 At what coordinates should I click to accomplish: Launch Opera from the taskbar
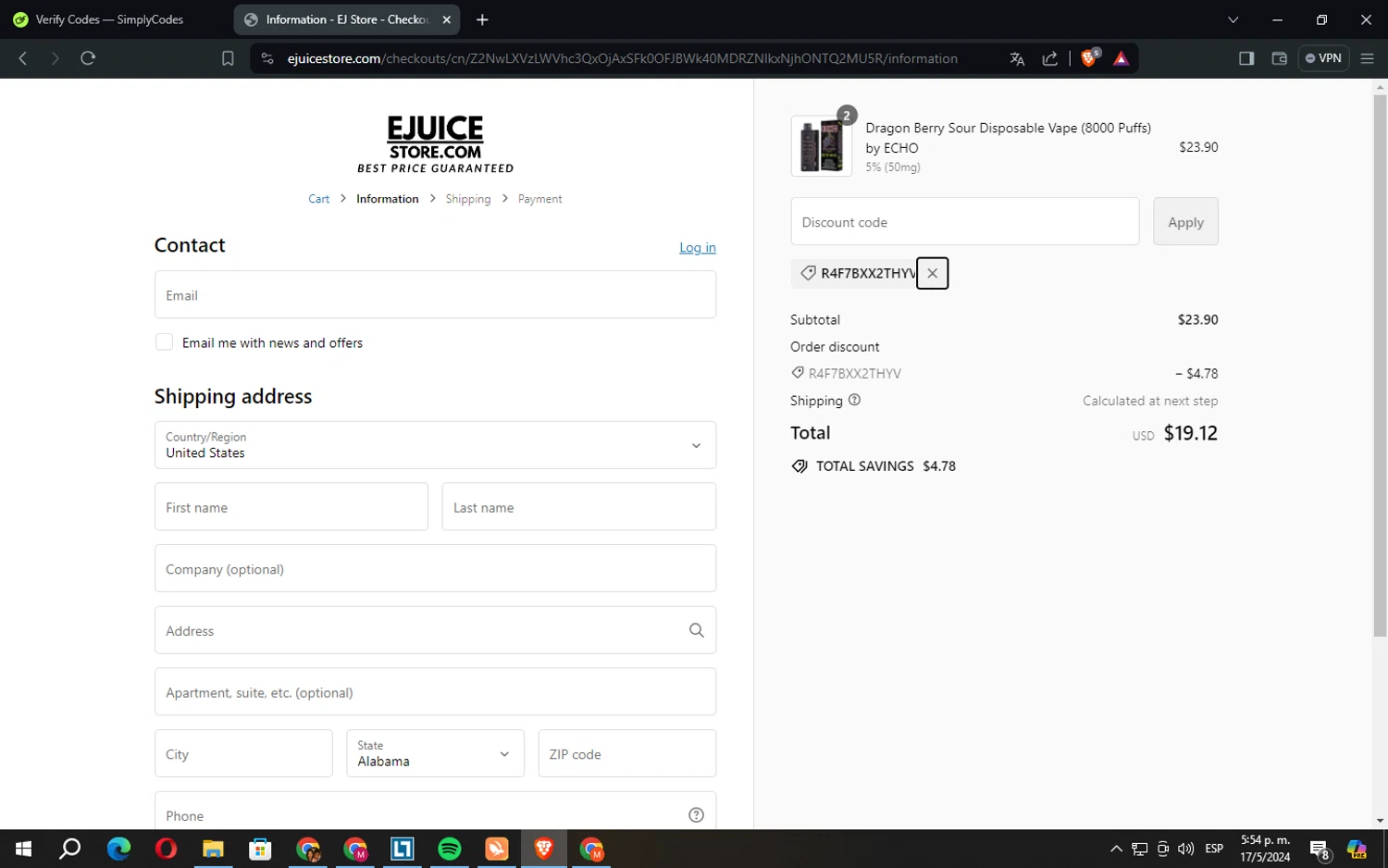pos(166,849)
